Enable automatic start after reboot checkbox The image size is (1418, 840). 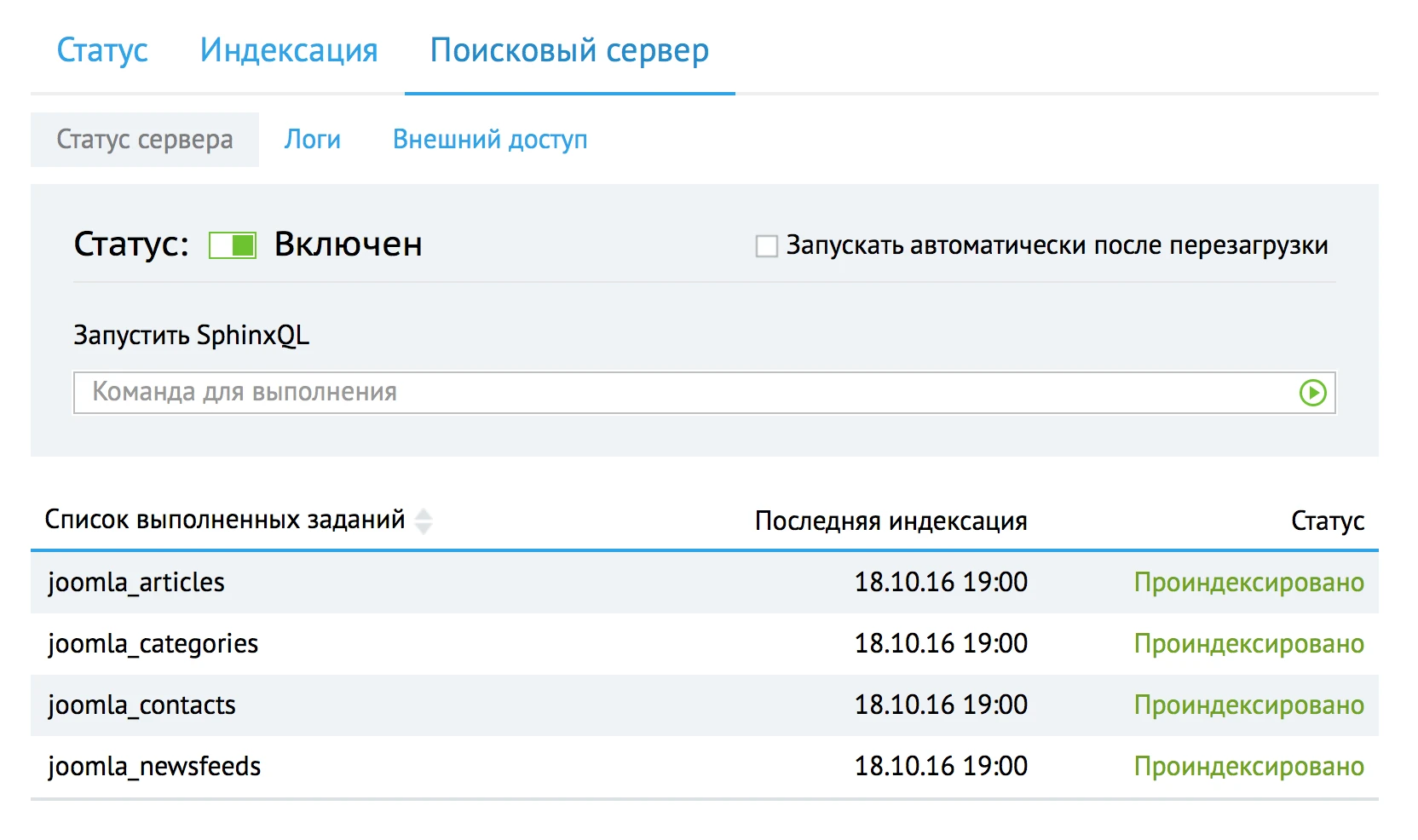tap(766, 246)
